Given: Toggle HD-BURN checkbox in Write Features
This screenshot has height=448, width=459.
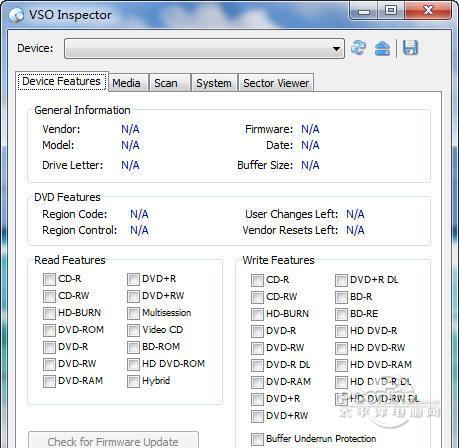Looking at the screenshot, I should click(257, 314).
